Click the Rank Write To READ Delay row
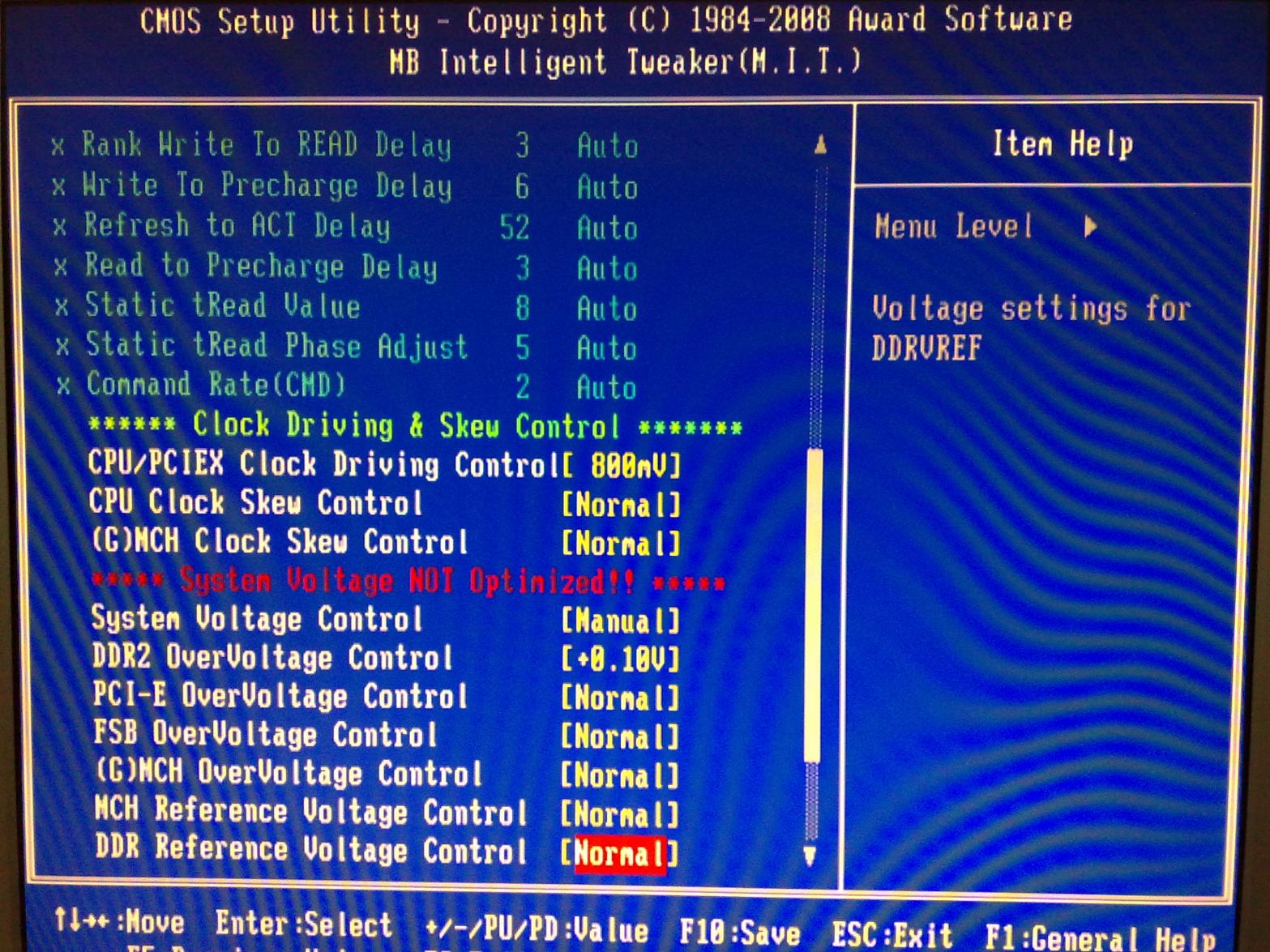The width and height of the screenshot is (1270, 952). coord(344,146)
